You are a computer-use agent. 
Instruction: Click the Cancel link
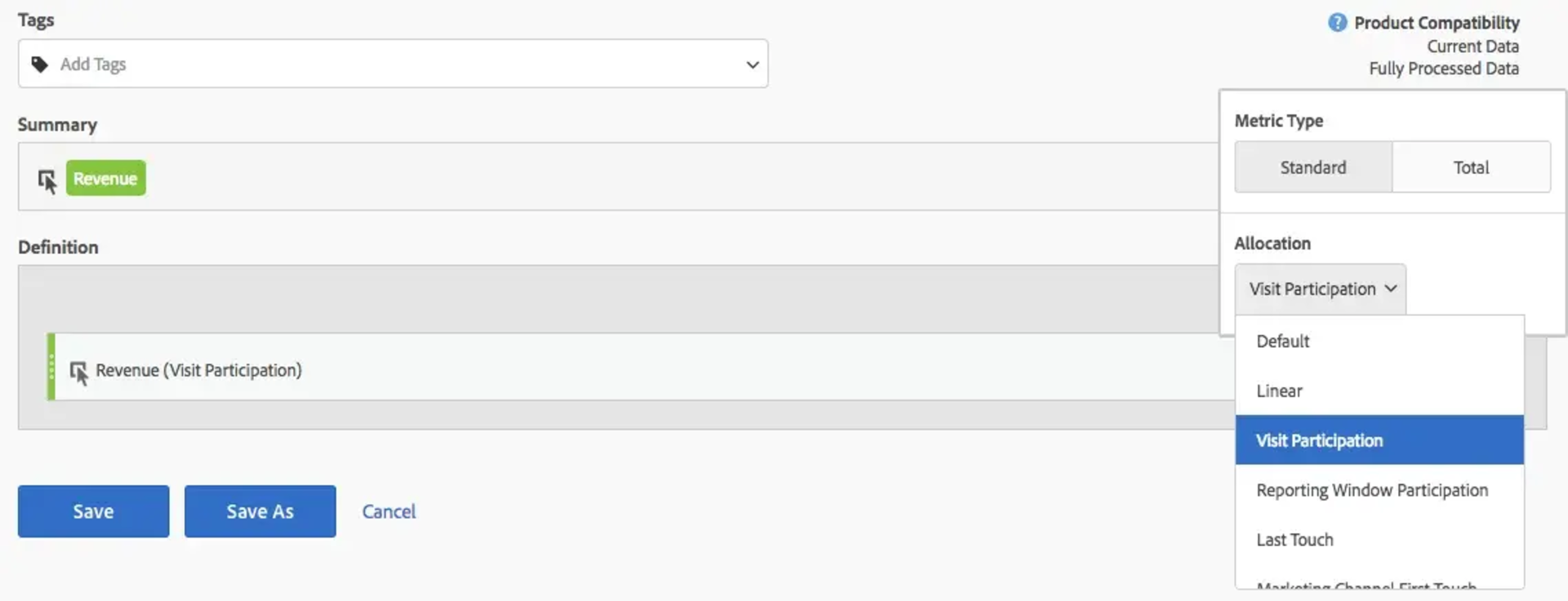pos(388,511)
